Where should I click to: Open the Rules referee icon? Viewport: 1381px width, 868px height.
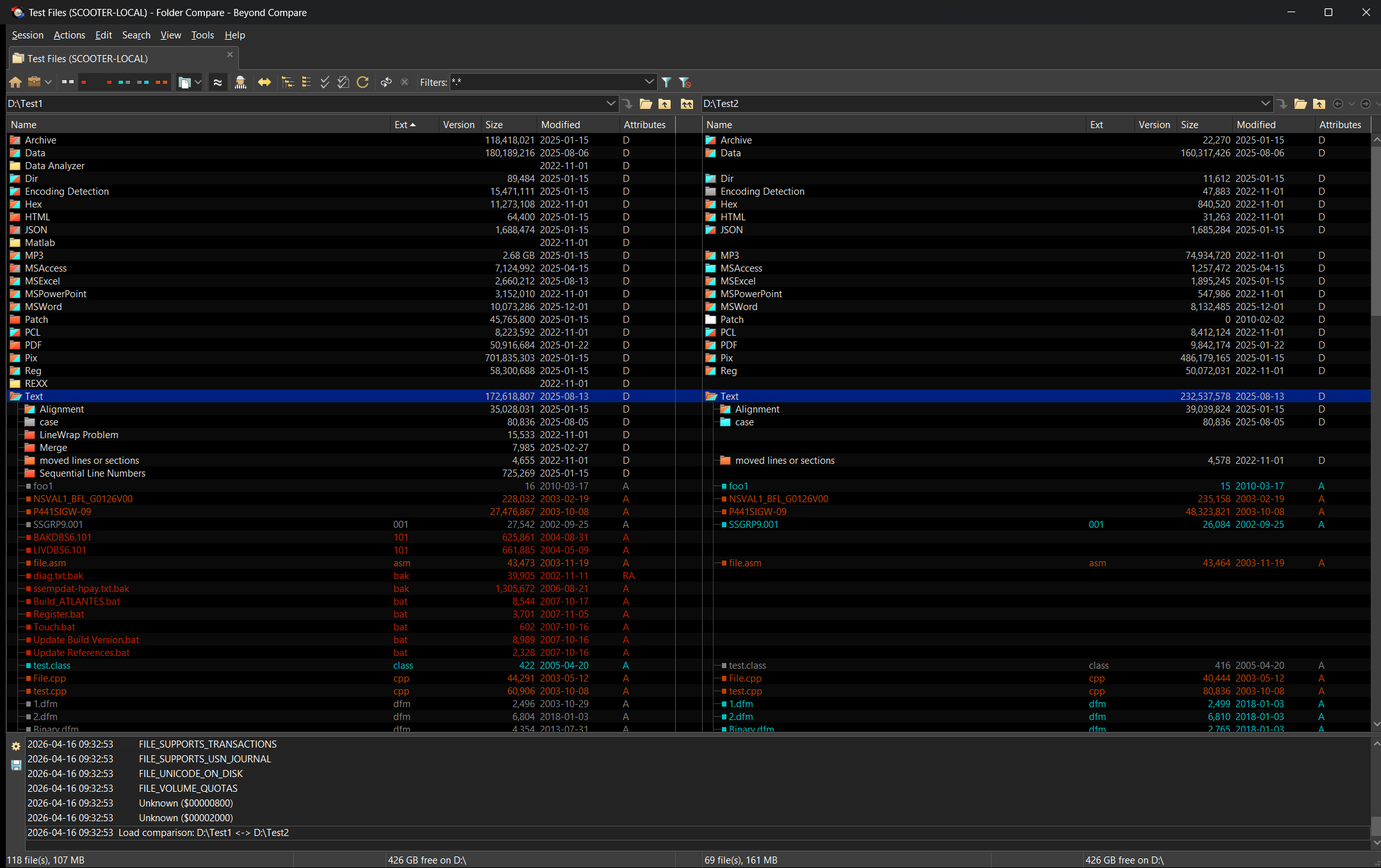[240, 82]
